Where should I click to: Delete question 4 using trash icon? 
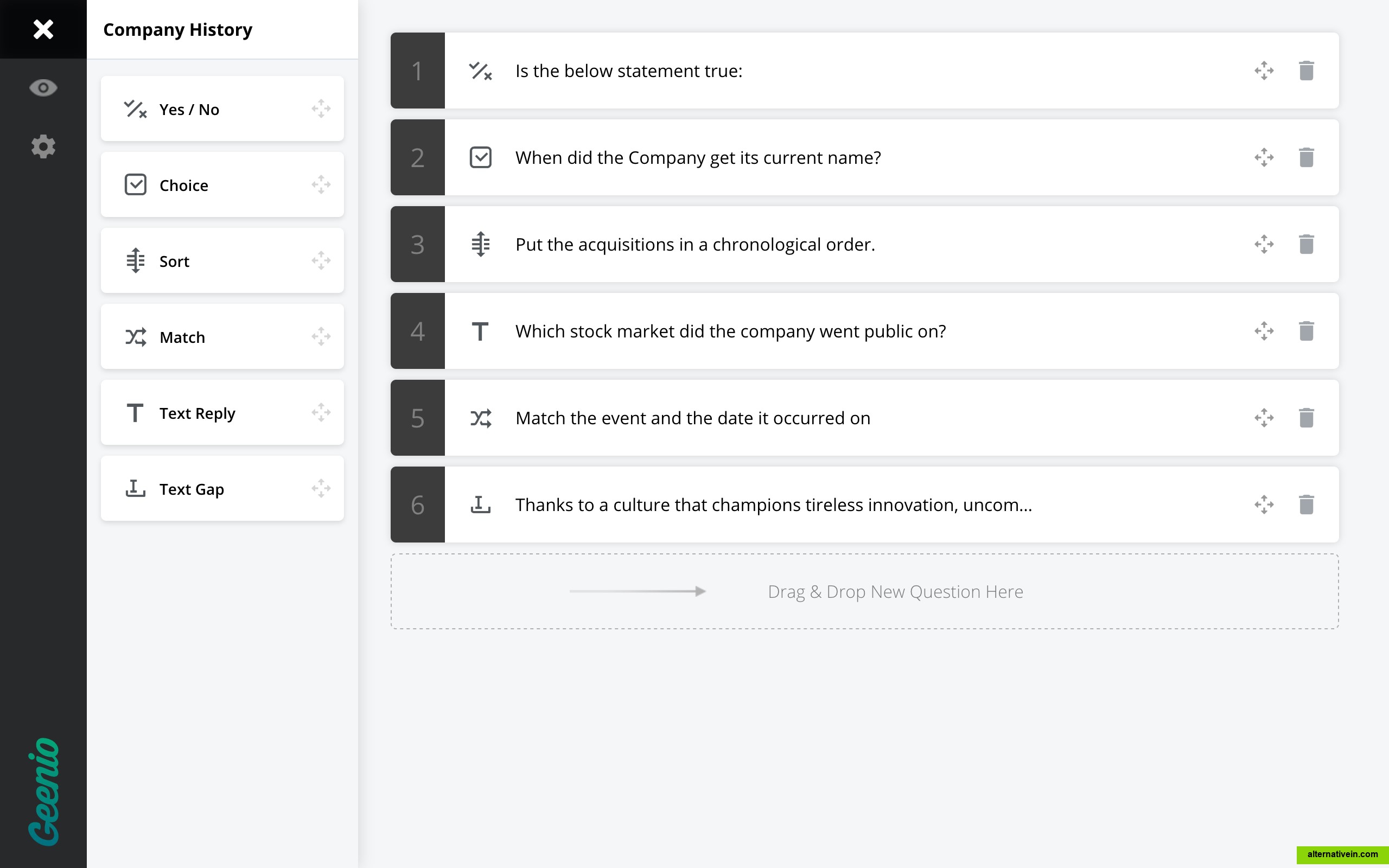1306,331
